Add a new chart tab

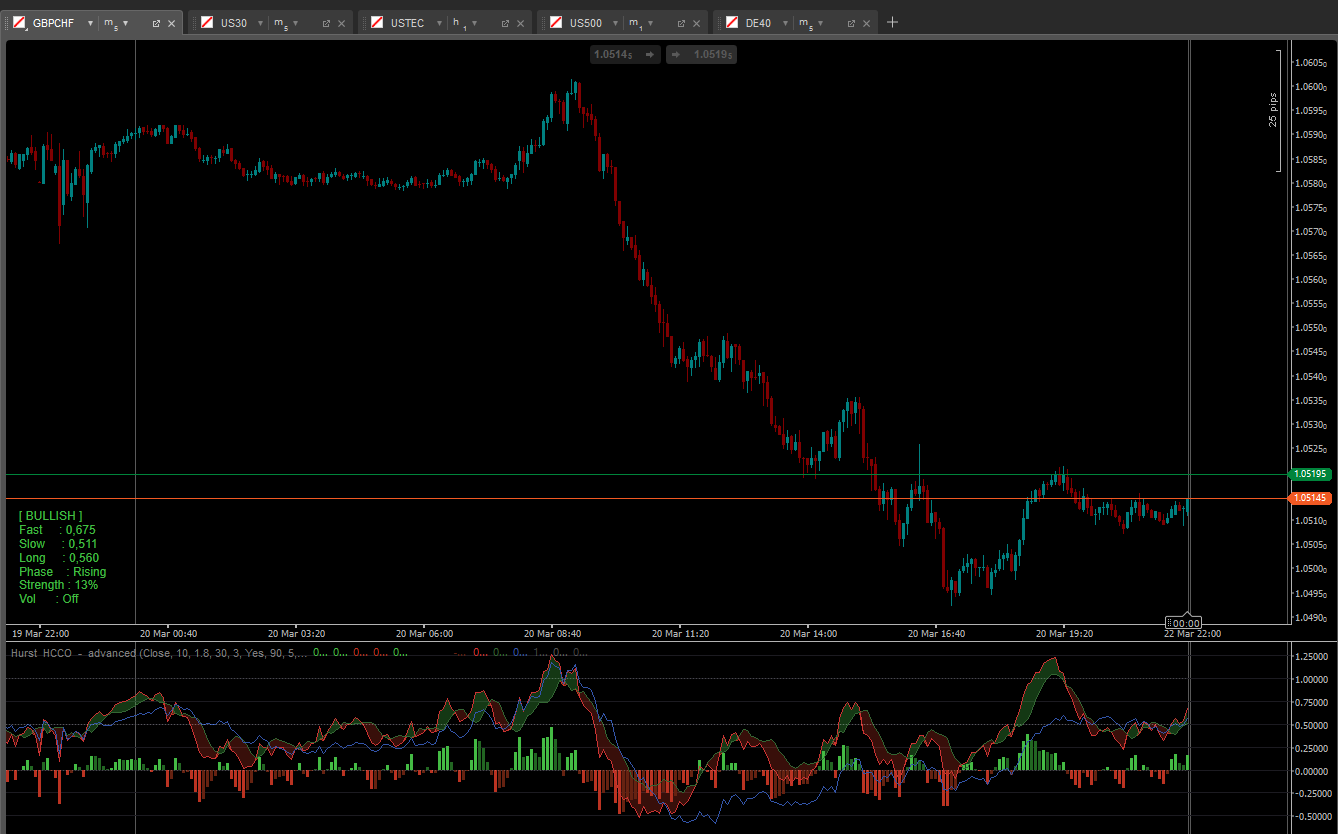tap(893, 22)
